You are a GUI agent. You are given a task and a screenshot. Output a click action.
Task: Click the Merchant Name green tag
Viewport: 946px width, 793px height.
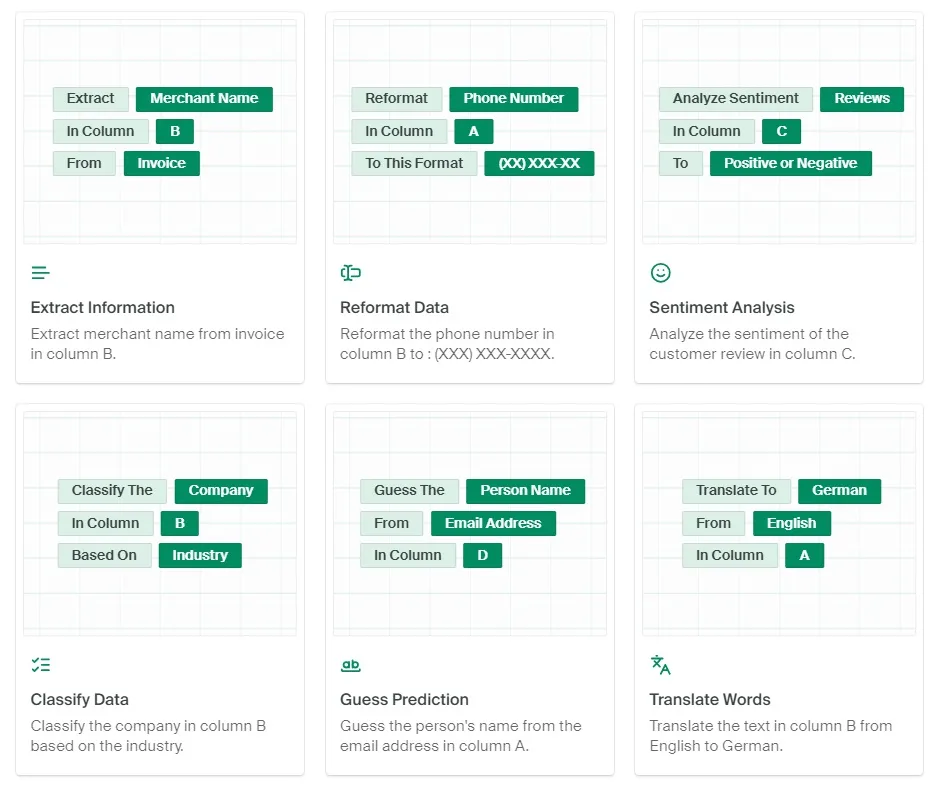coord(204,99)
